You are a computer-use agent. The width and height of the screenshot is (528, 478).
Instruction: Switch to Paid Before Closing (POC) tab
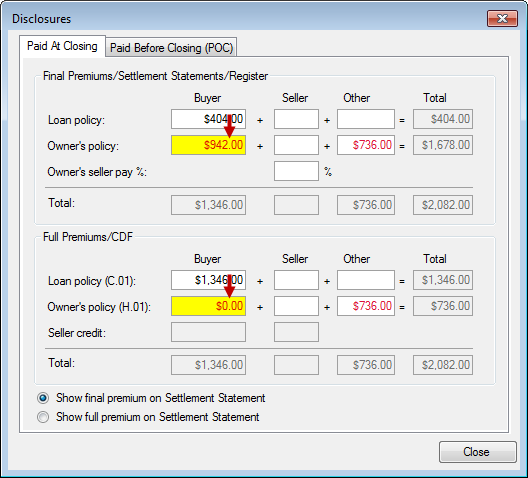click(x=171, y=47)
